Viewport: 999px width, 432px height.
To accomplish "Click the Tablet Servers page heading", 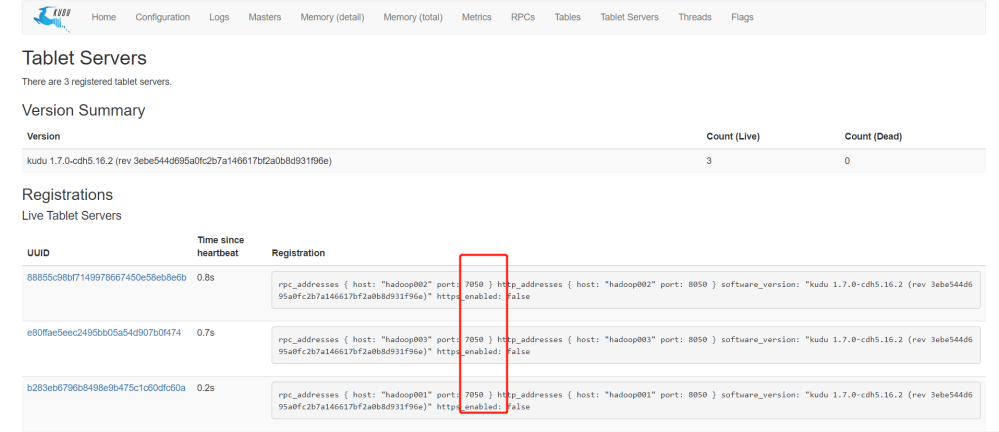I will tap(84, 58).
